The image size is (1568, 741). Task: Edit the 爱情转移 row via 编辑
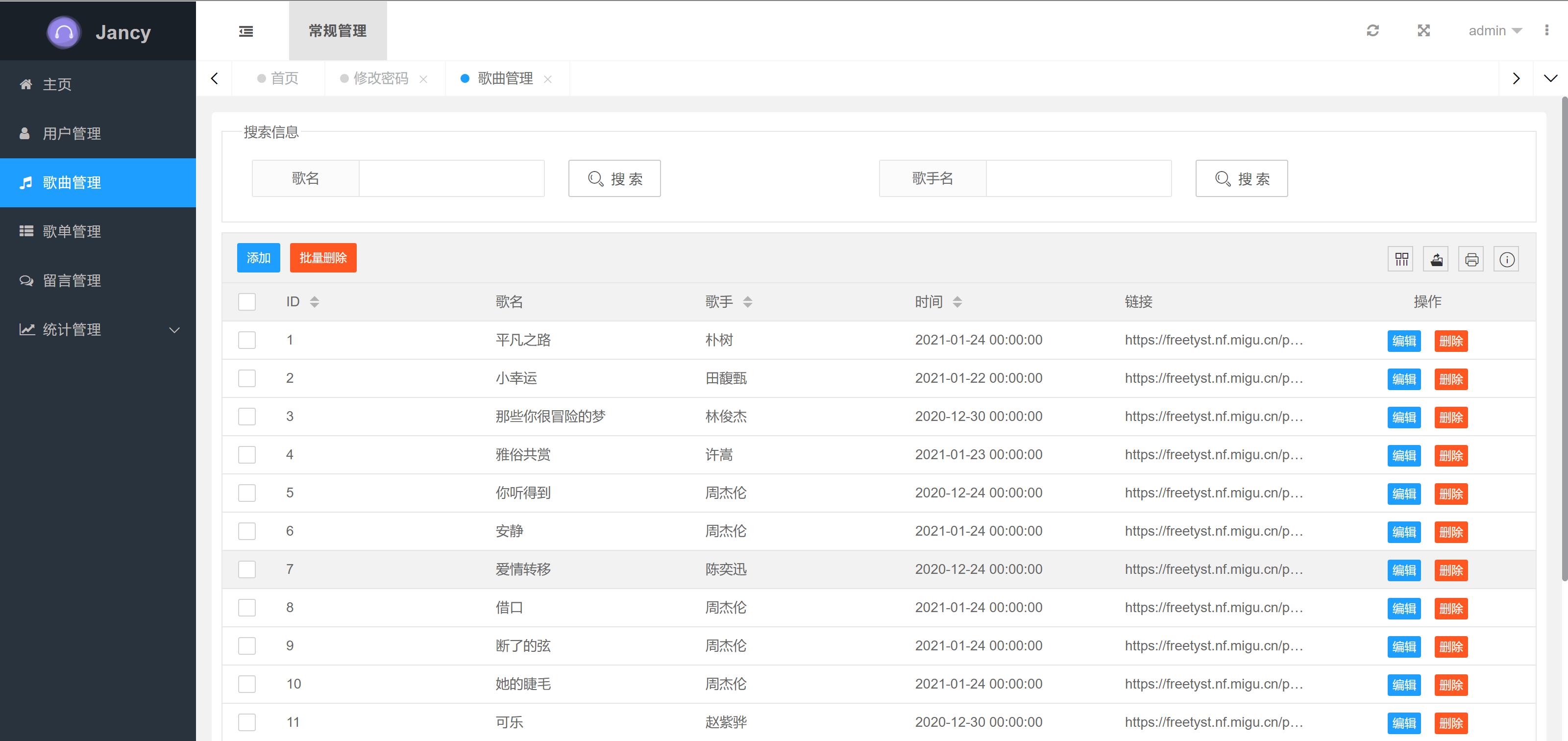coord(1404,571)
